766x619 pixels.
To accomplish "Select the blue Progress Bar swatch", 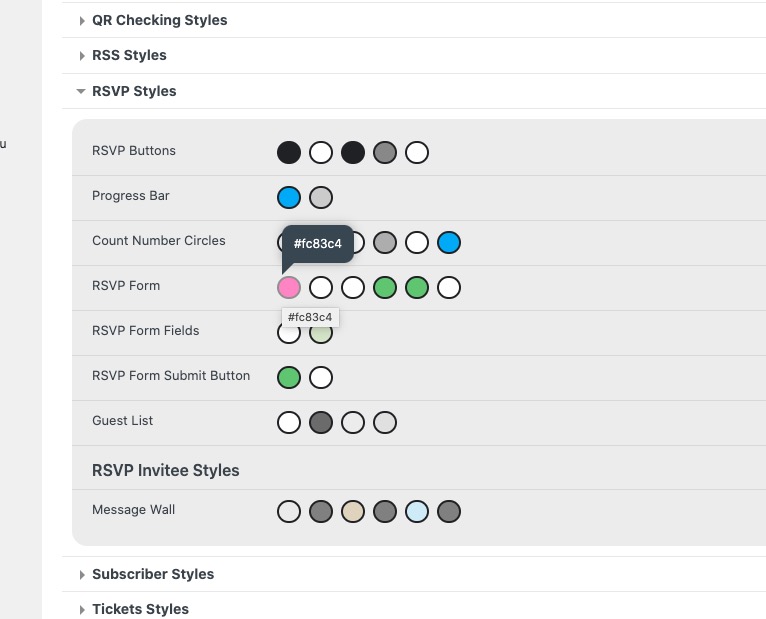I will (289, 198).
